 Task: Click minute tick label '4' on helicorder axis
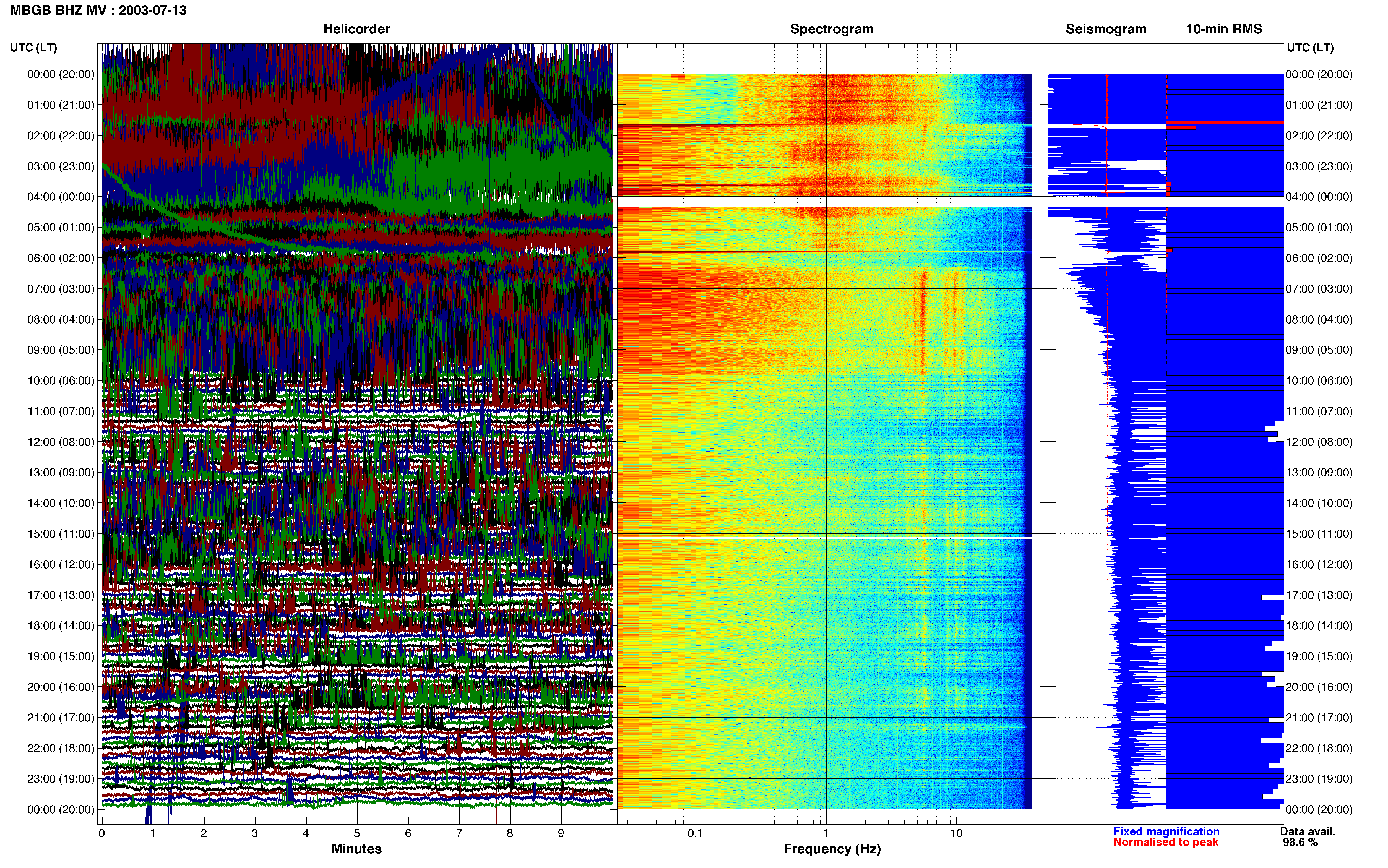click(306, 833)
